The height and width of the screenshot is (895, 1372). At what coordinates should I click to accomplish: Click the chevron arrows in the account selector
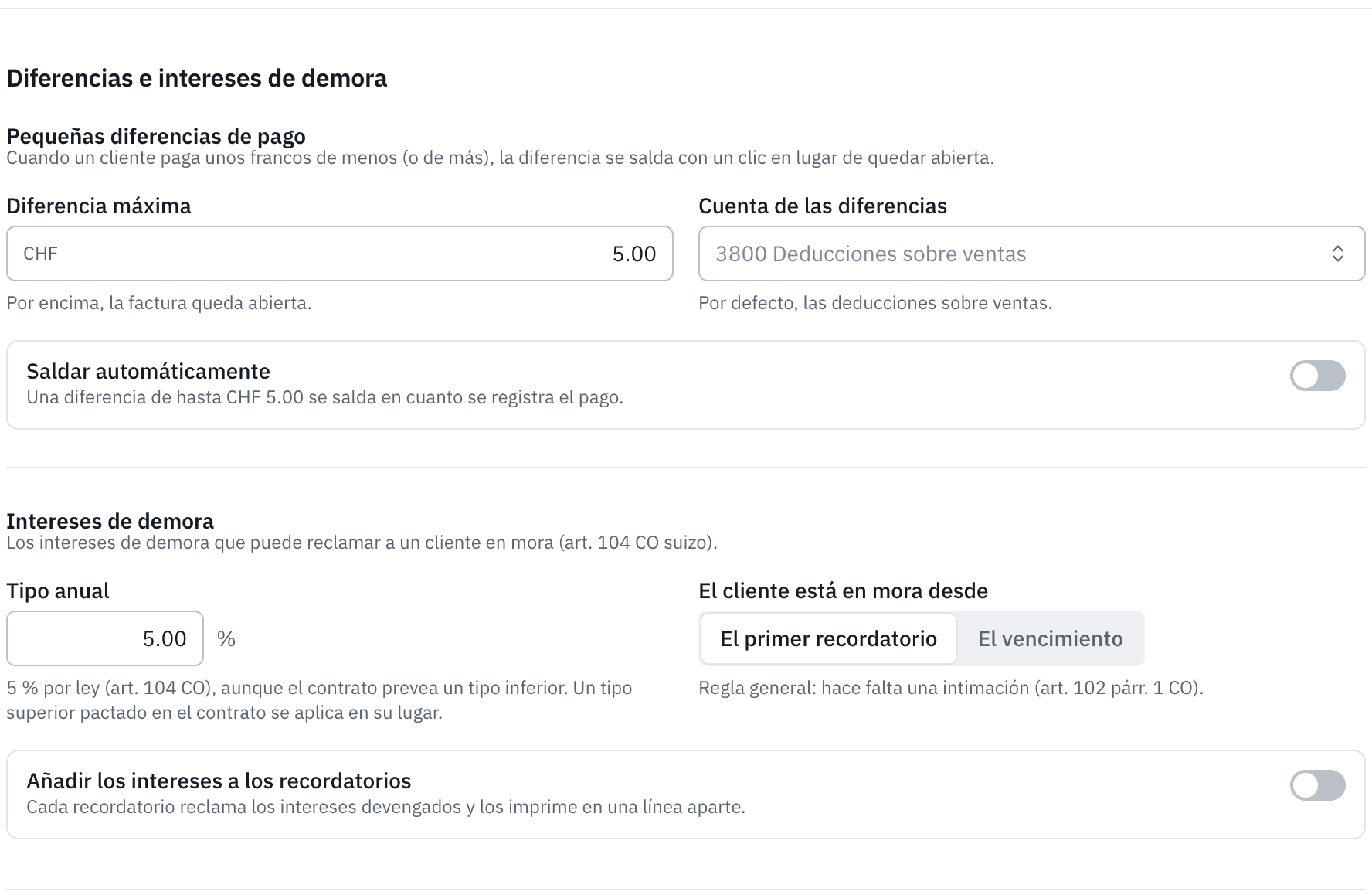pyautogui.click(x=1337, y=254)
